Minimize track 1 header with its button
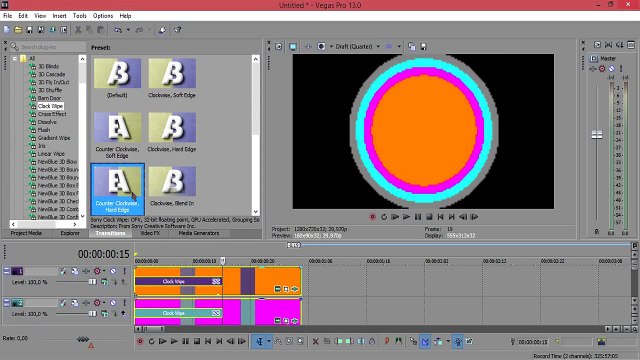This screenshot has width=640, height=360. (7, 270)
